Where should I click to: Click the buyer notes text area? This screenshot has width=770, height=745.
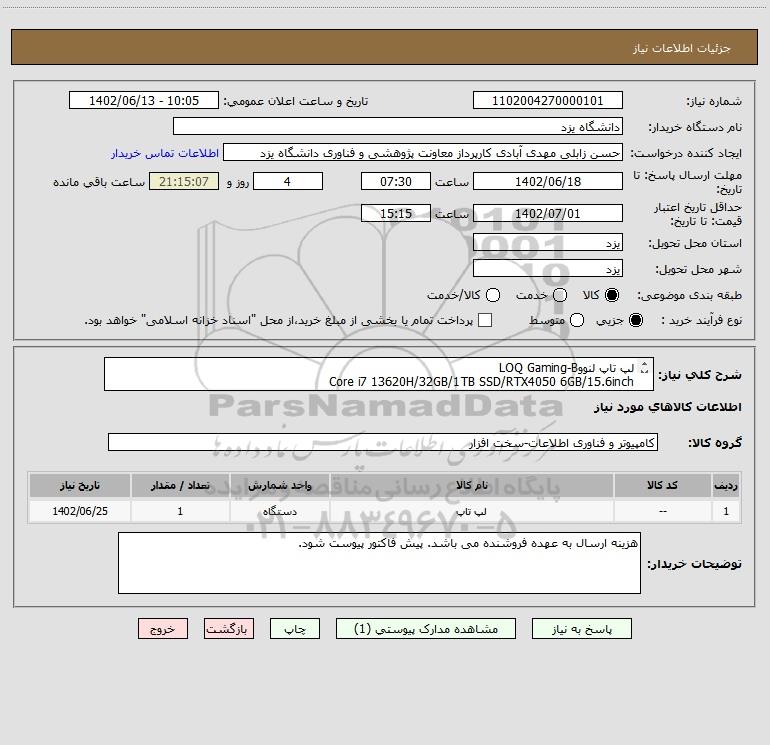point(379,563)
